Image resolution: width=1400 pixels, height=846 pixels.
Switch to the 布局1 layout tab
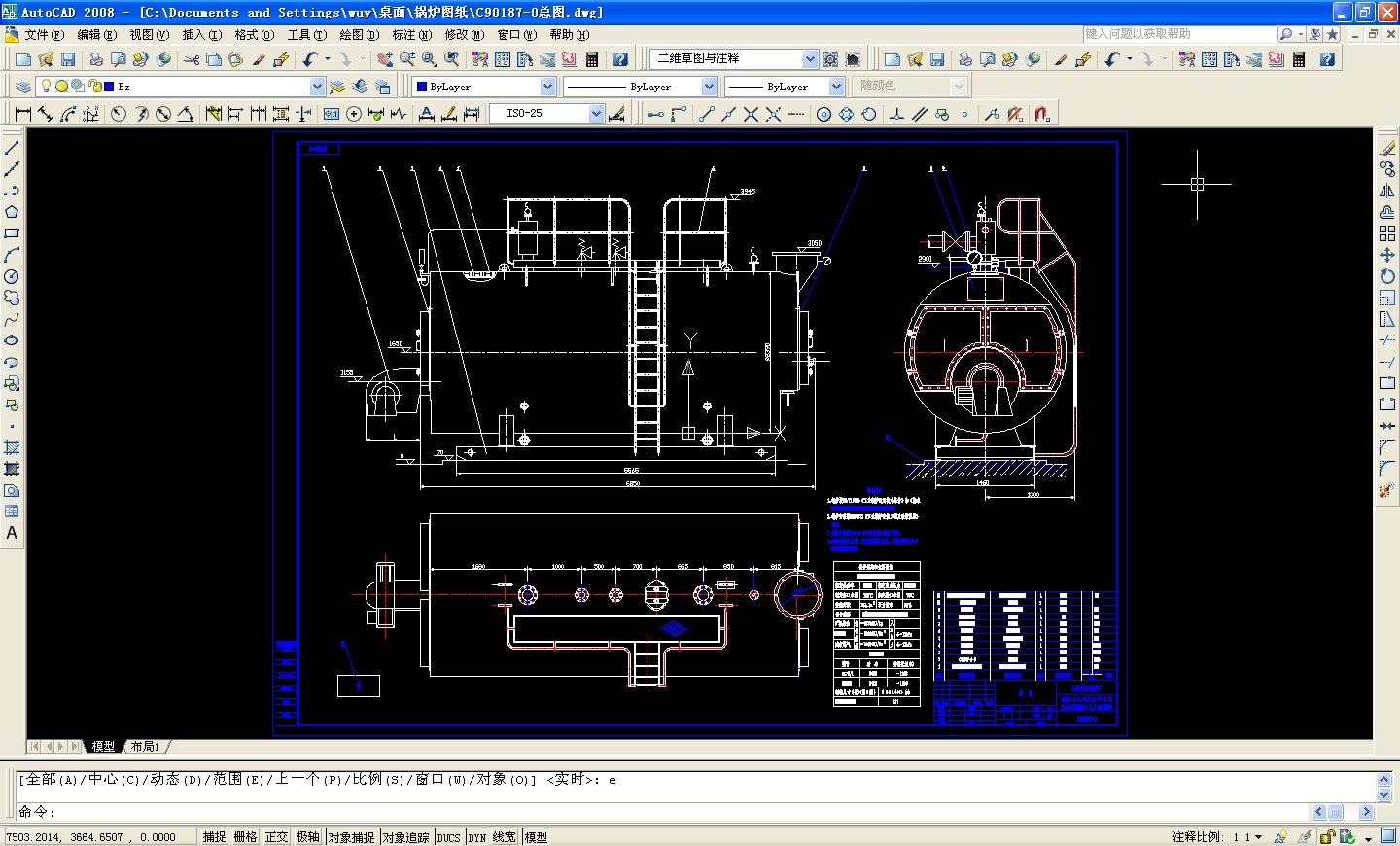pos(145,747)
